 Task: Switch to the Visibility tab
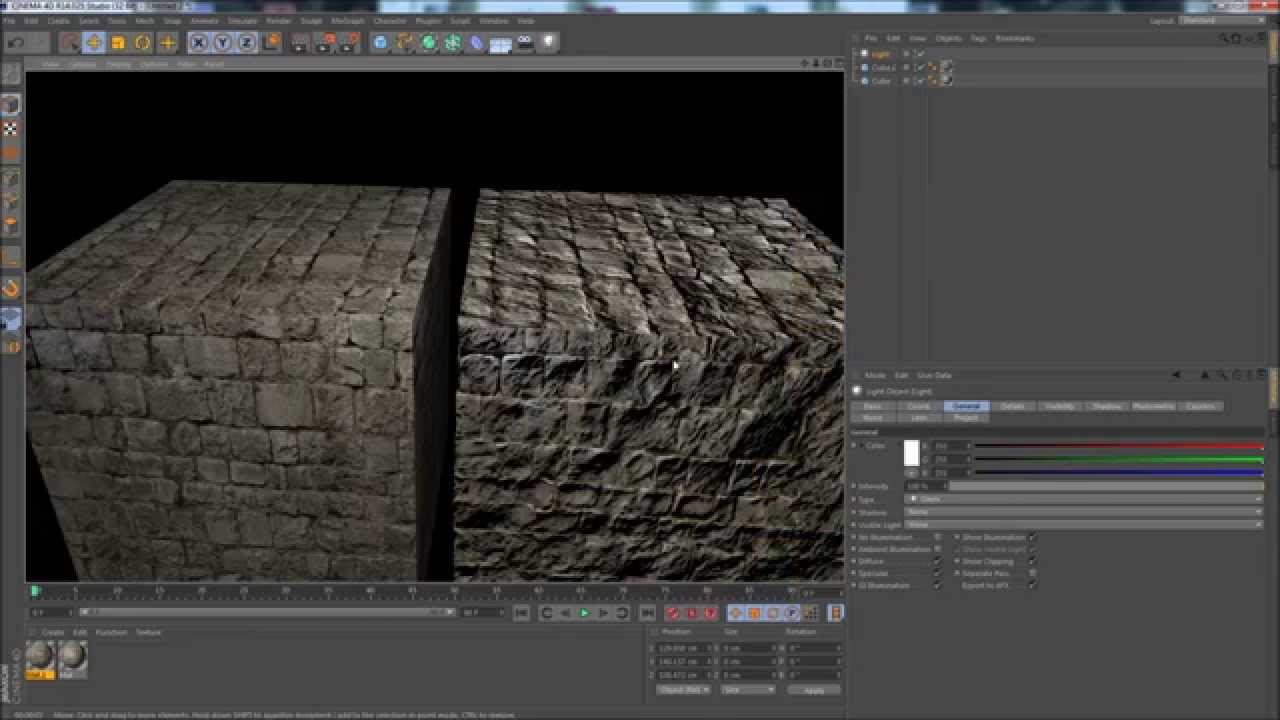coord(1060,406)
